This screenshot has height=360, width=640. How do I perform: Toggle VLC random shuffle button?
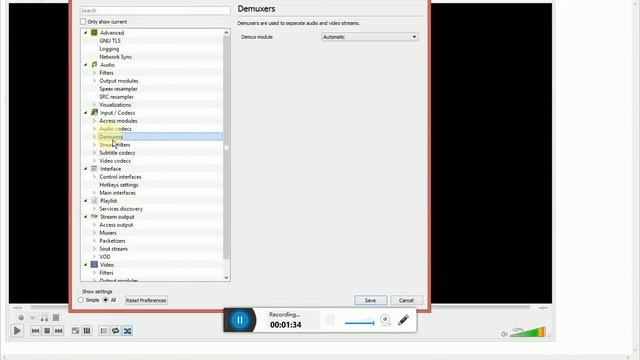point(127,331)
